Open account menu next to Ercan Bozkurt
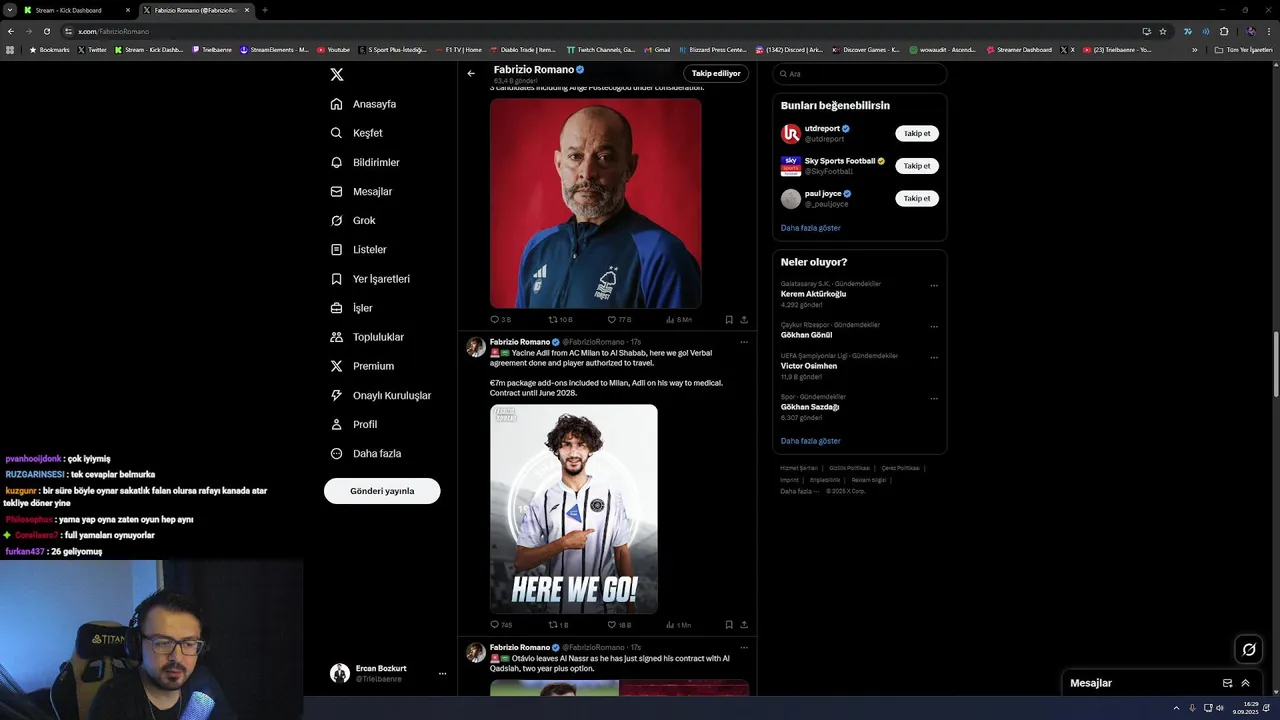This screenshot has height=720, width=1280. click(442, 674)
